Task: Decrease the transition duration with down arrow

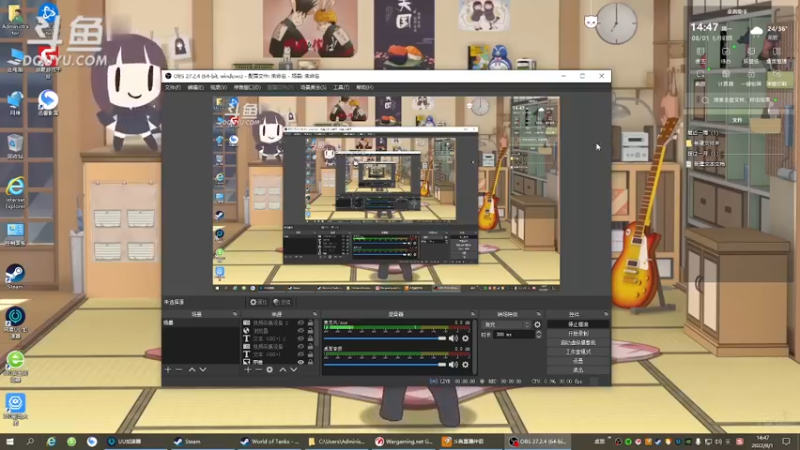Action: 538,337
